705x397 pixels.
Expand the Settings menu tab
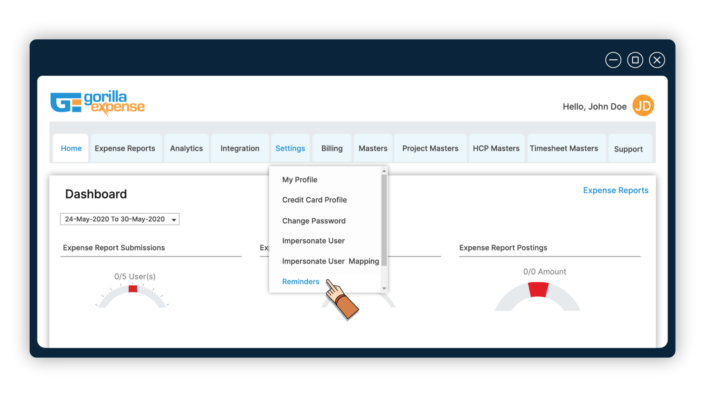click(290, 148)
